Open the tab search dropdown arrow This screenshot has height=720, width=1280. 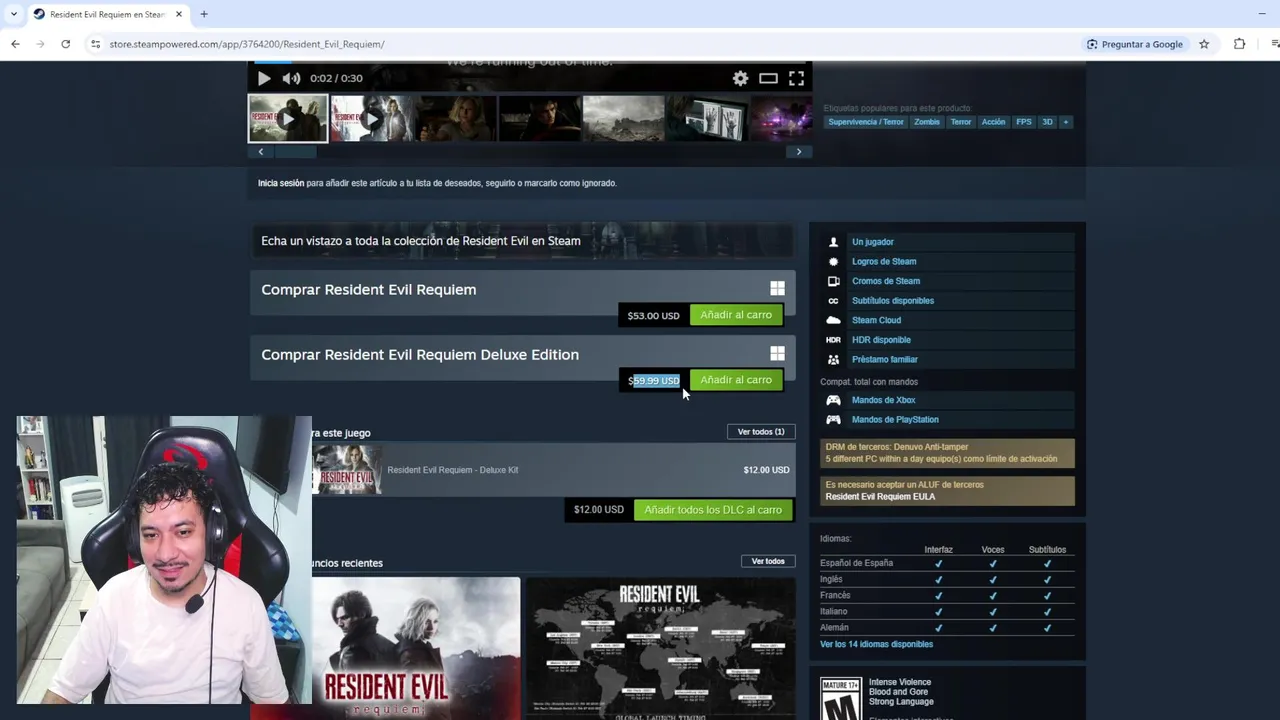click(x=13, y=14)
